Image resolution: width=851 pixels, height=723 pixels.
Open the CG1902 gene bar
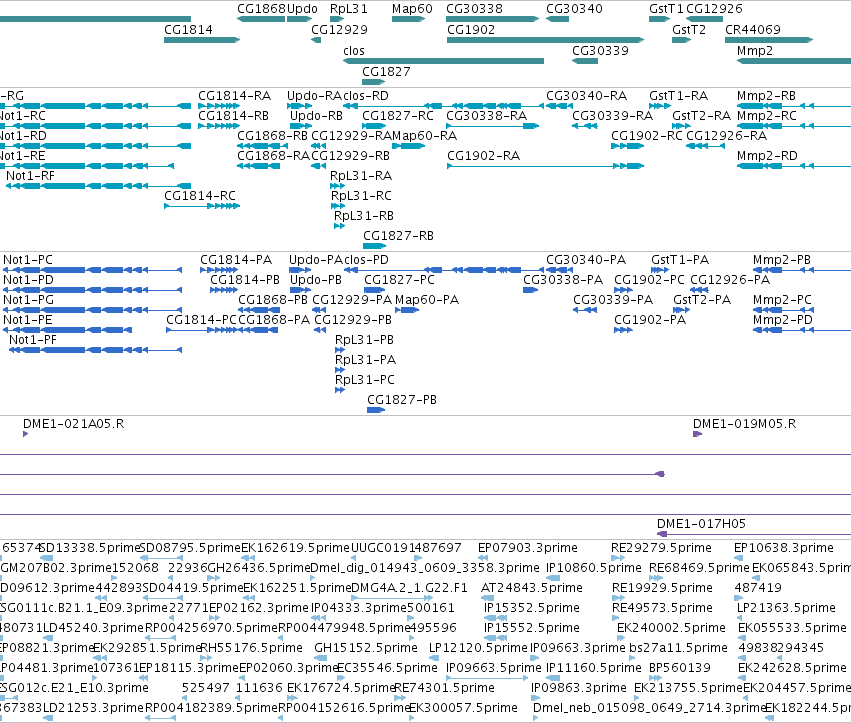(545, 40)
